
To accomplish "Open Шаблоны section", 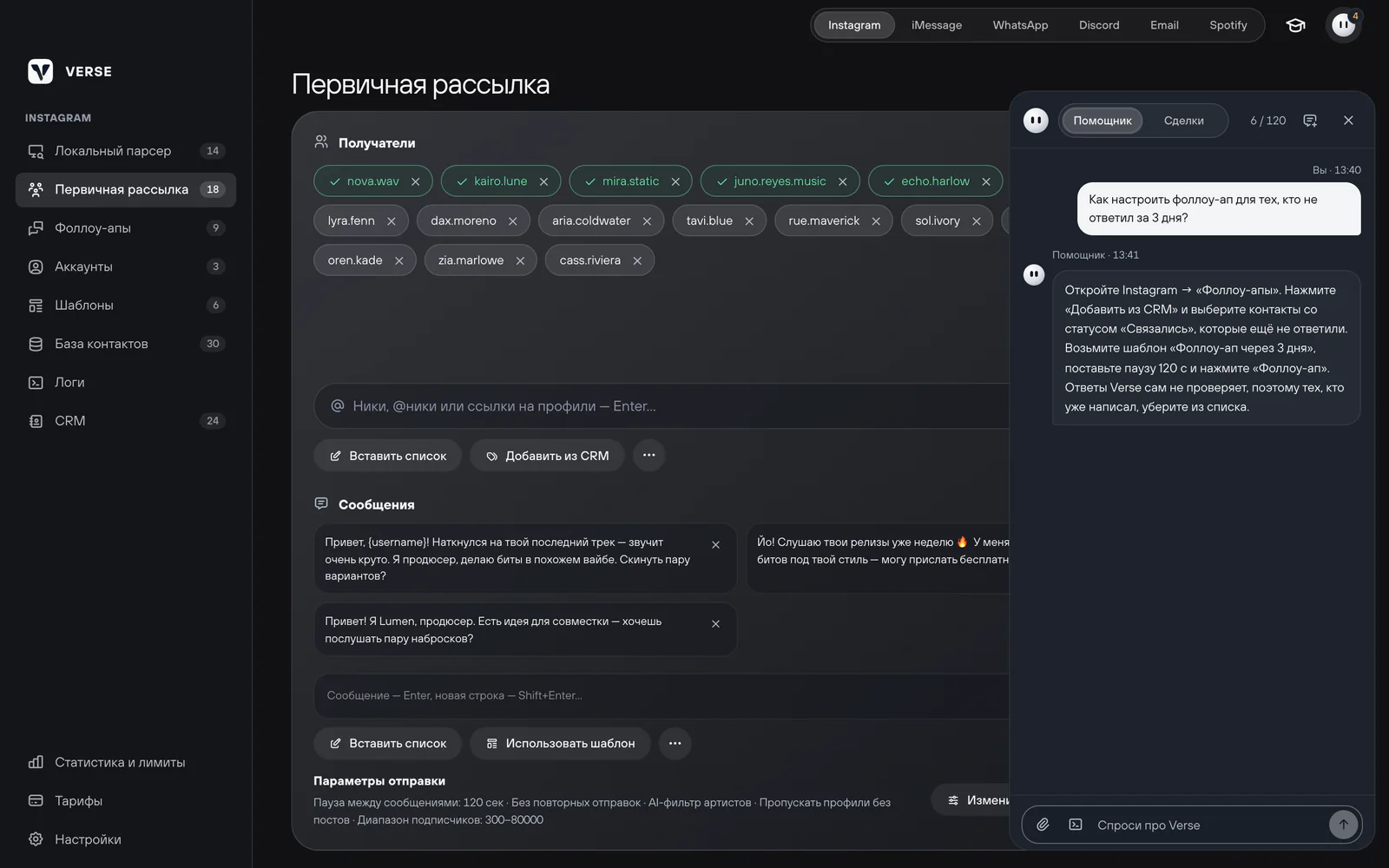I will pyautogui.click(x=126, y=306).
